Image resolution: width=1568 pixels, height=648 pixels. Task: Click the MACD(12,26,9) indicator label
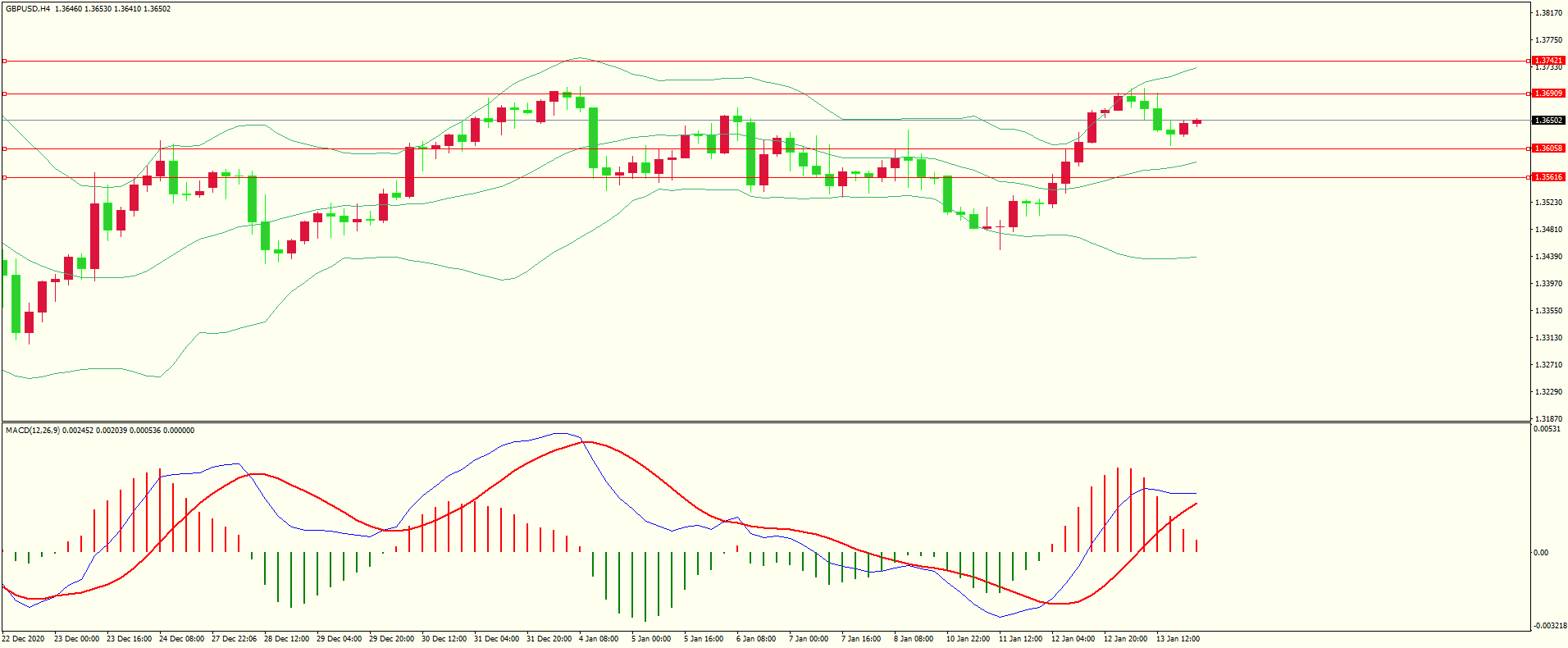(x=32, y=431)
